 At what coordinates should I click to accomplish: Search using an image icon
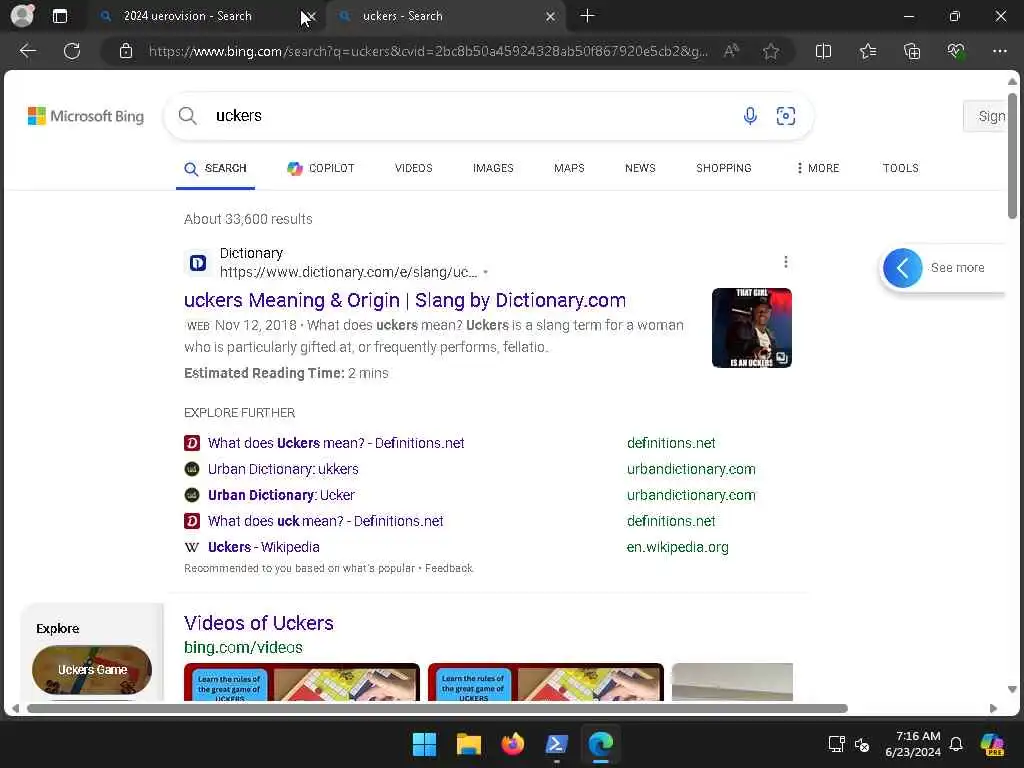coord(786,116)
